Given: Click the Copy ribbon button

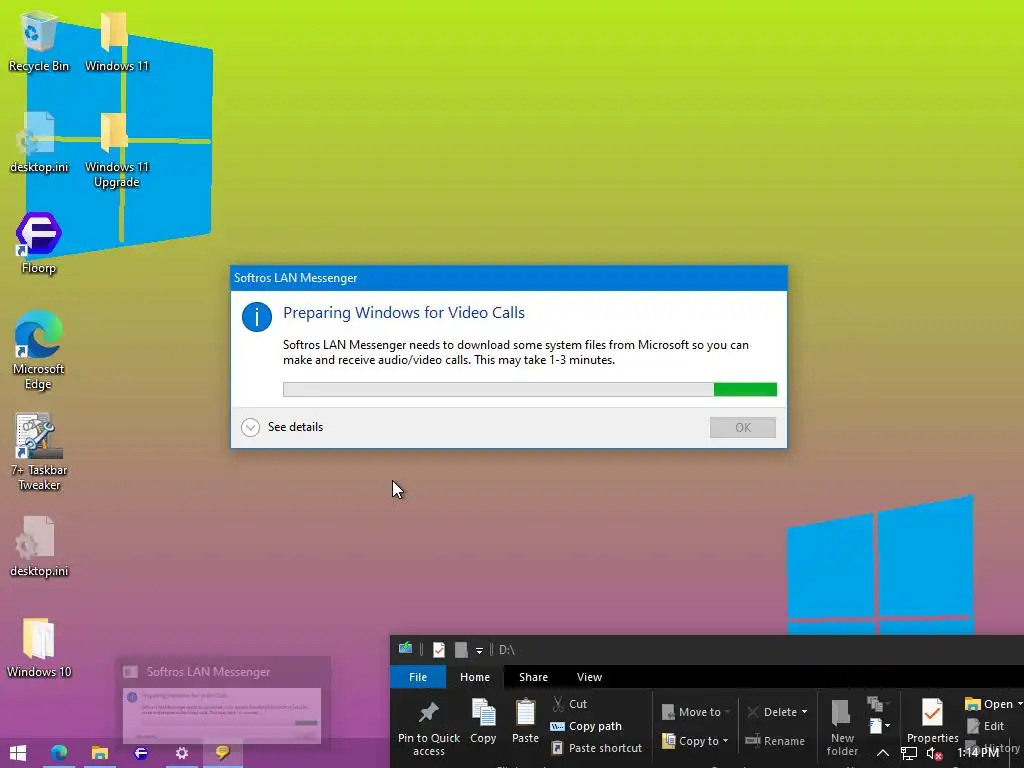Looking at the screenshot, I should pos(483,722).
